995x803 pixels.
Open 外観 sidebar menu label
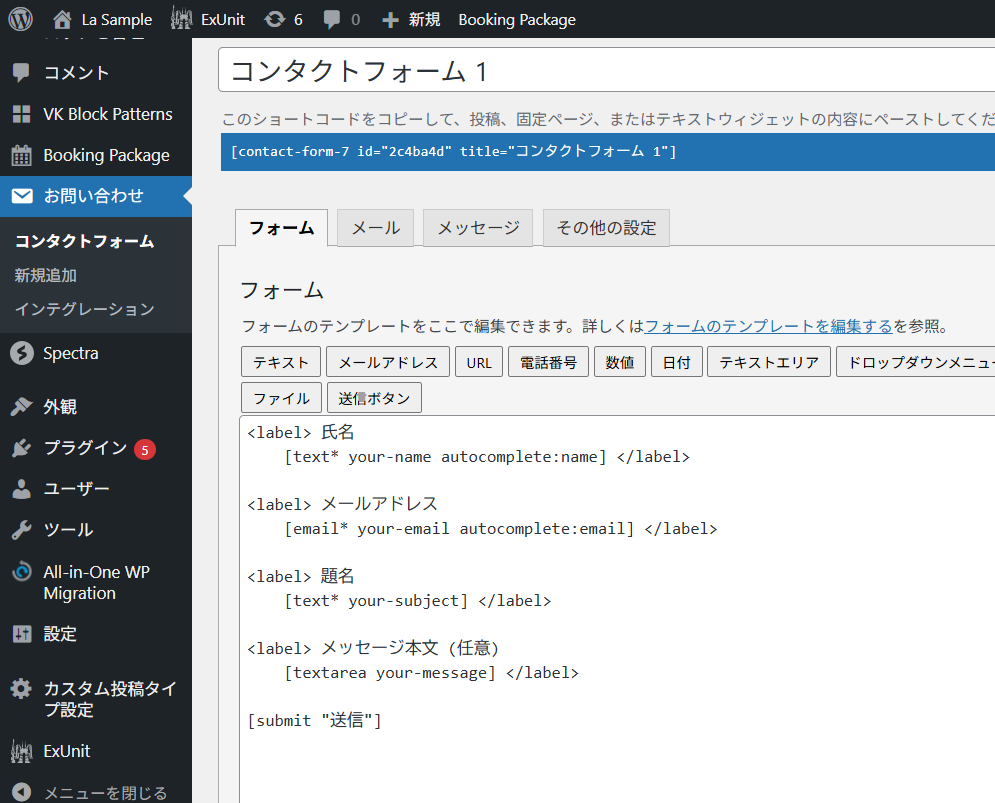(60, 406)
